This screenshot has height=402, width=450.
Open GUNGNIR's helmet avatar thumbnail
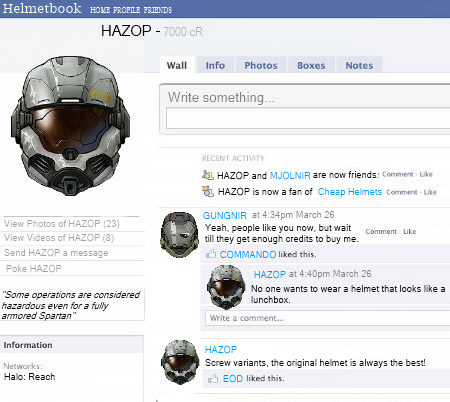(180, 235)
